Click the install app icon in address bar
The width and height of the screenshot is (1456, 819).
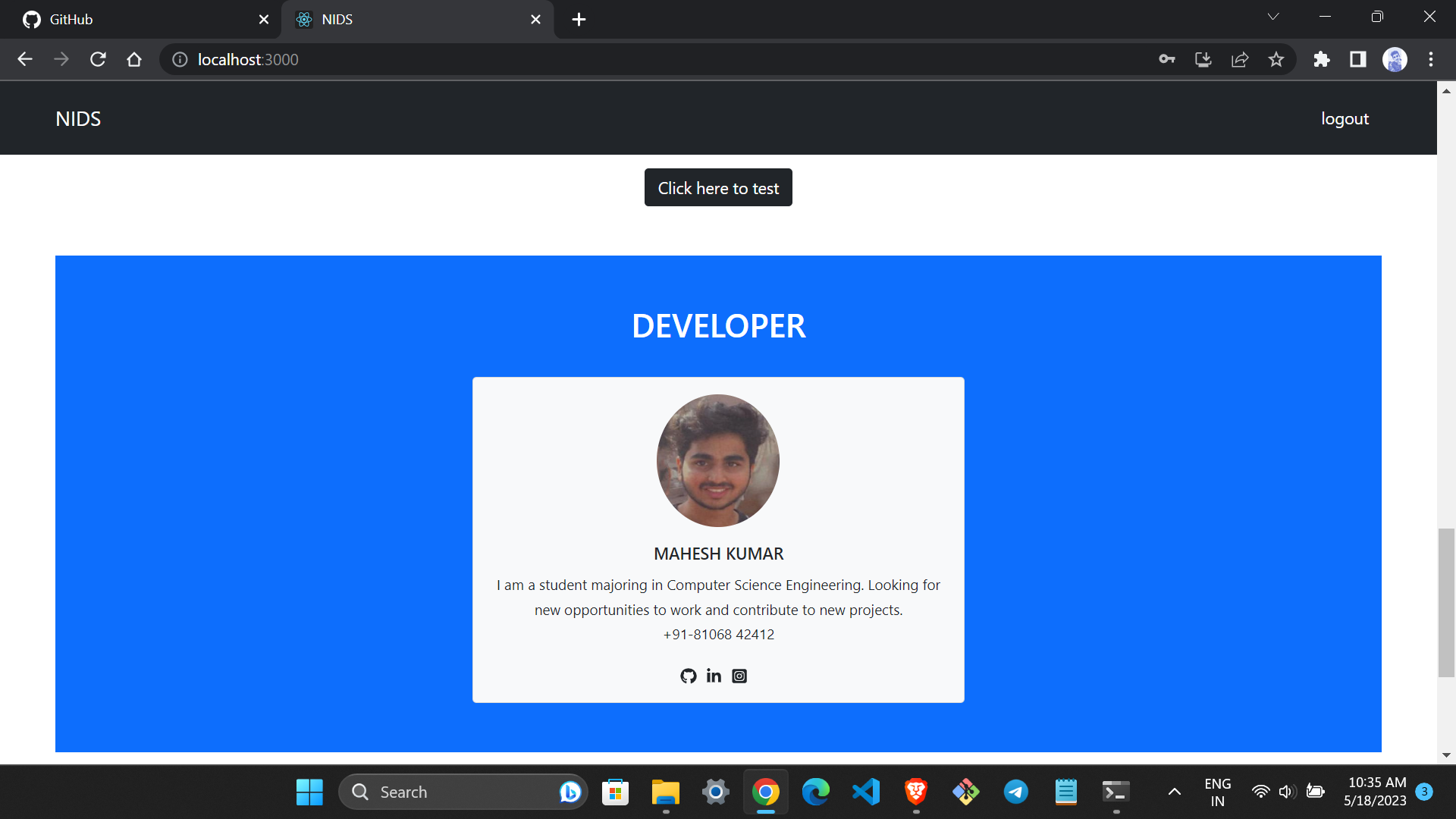pos(1203,59)
